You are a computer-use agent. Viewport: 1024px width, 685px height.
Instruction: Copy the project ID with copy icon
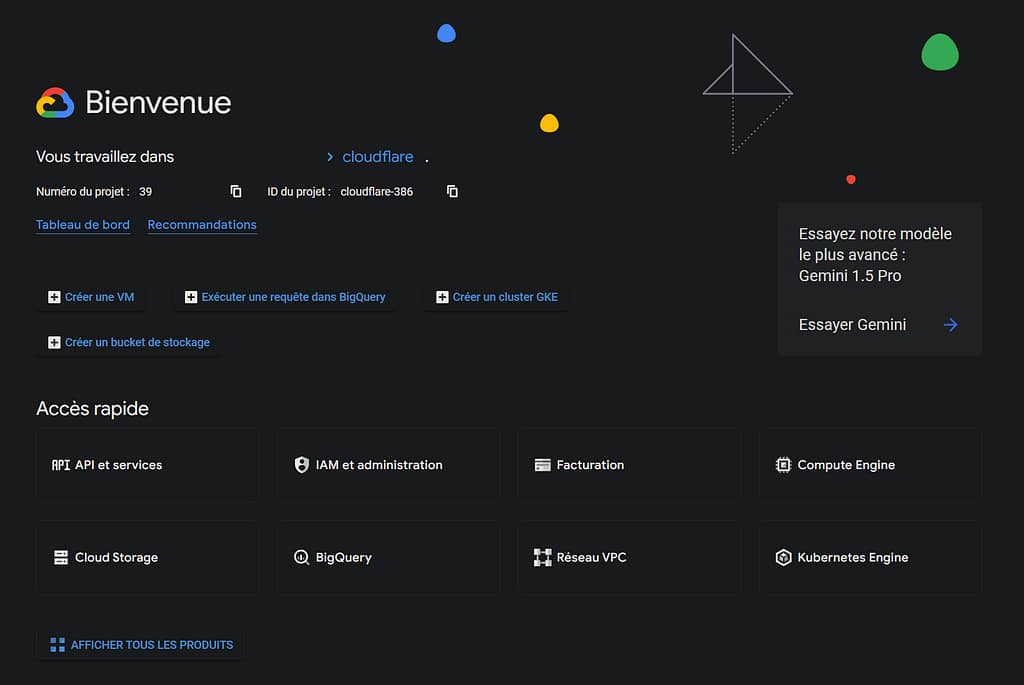coord(452,191)
